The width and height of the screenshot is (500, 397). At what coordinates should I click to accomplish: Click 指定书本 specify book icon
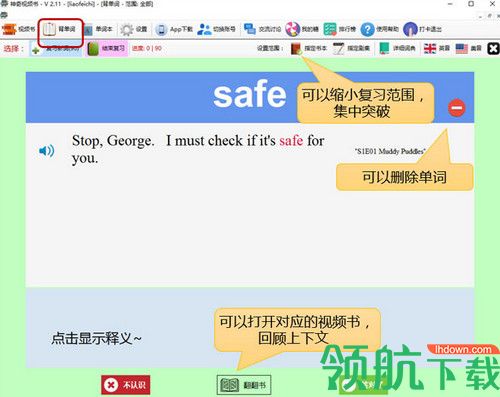coord(296,49)
